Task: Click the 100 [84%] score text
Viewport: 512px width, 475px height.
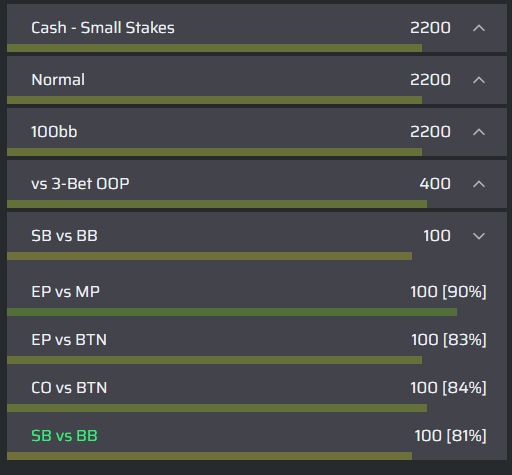Action: [448, 388]
